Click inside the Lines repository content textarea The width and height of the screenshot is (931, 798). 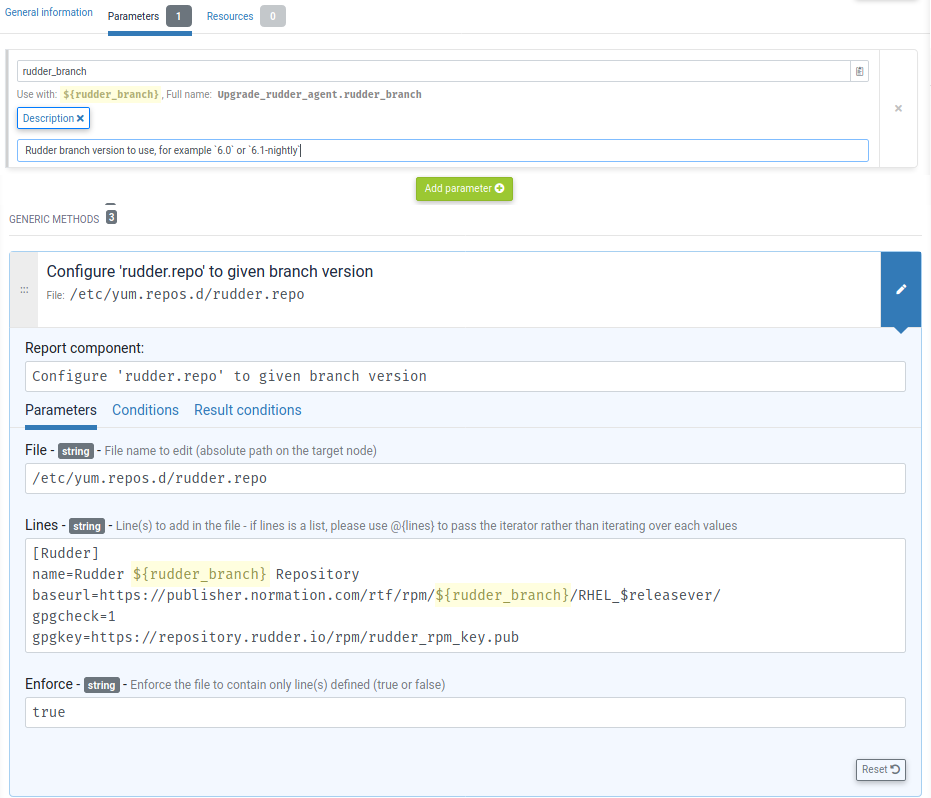tap(465, 594)
